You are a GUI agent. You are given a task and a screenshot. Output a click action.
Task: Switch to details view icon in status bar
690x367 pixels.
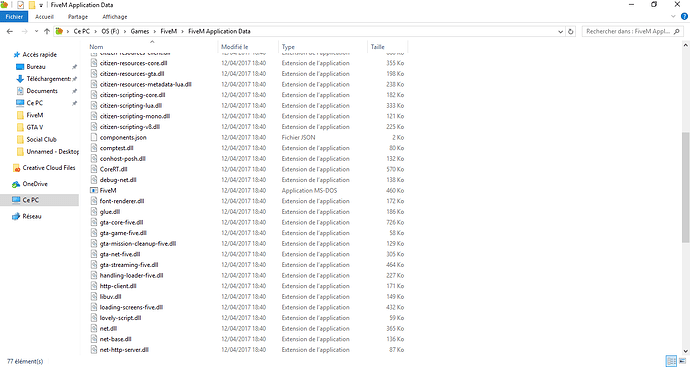tap(672, 361)
